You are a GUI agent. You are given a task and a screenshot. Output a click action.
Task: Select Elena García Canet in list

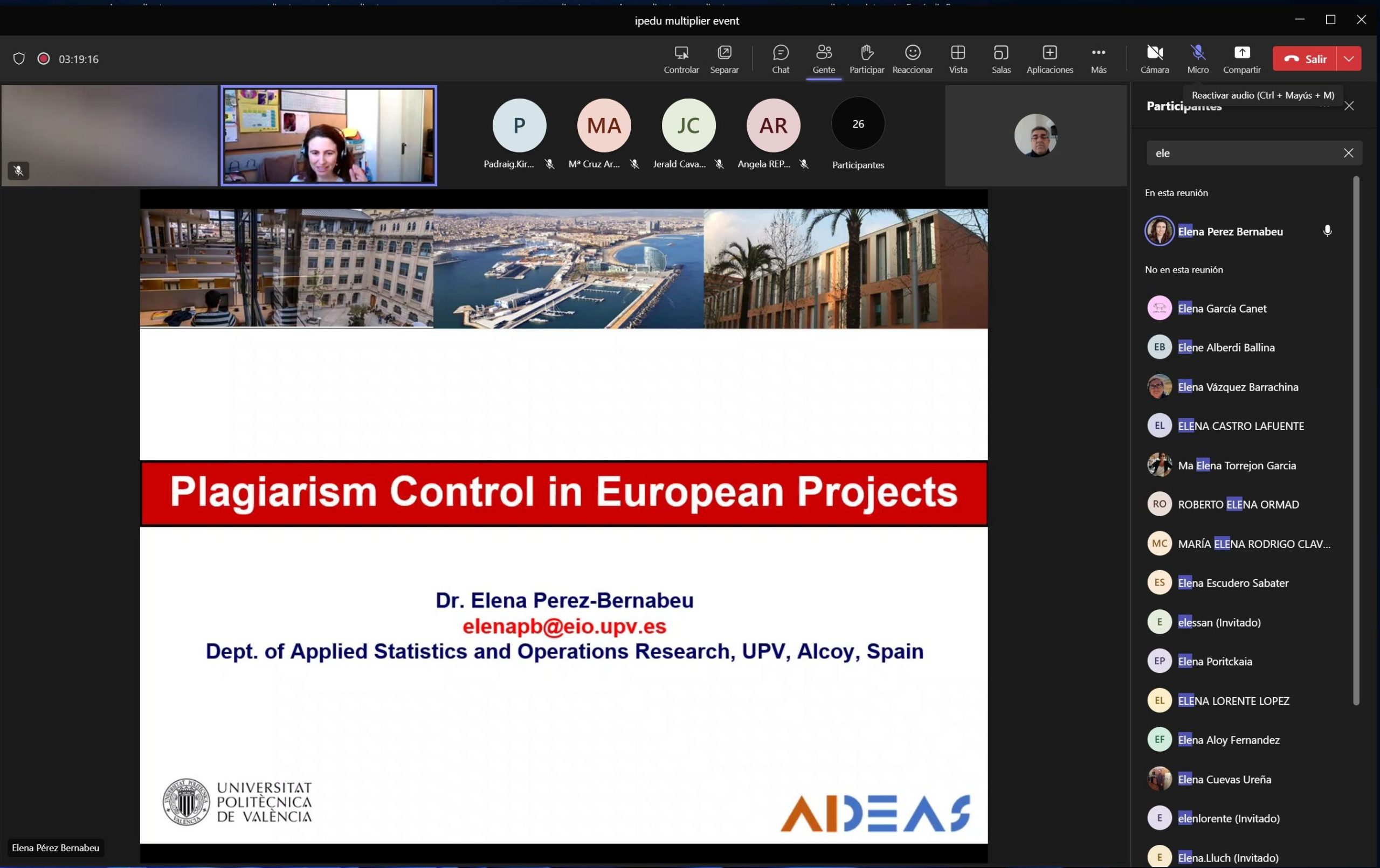(x=1222, y=308)
